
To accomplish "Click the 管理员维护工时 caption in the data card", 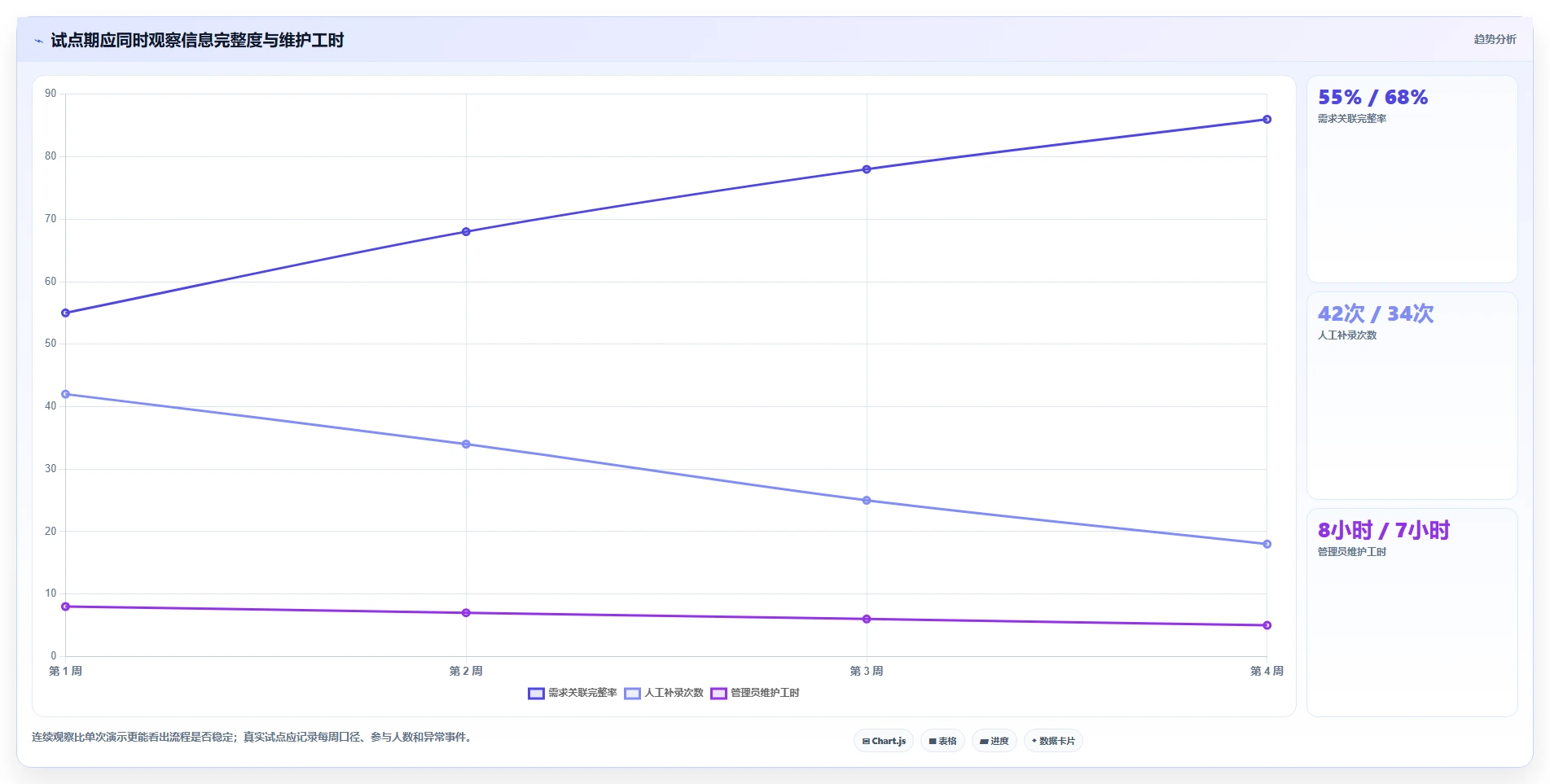I will (x=1352, y=552).
